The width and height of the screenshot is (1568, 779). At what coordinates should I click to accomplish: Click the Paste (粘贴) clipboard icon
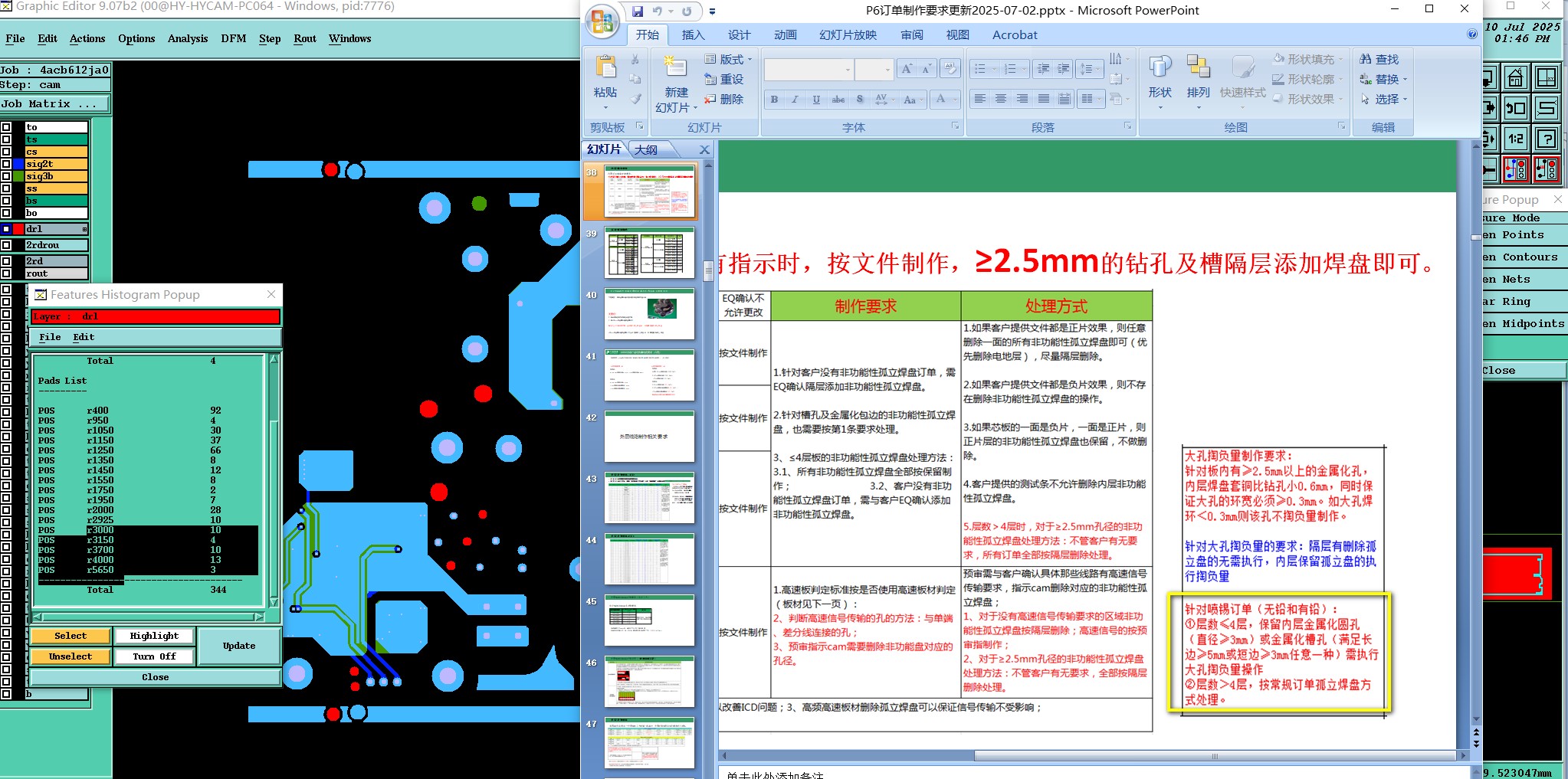(605, 67)
